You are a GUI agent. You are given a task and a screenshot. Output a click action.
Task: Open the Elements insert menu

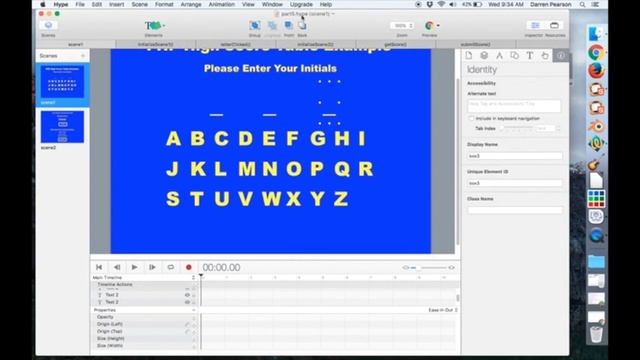click(x=154, y=26)
